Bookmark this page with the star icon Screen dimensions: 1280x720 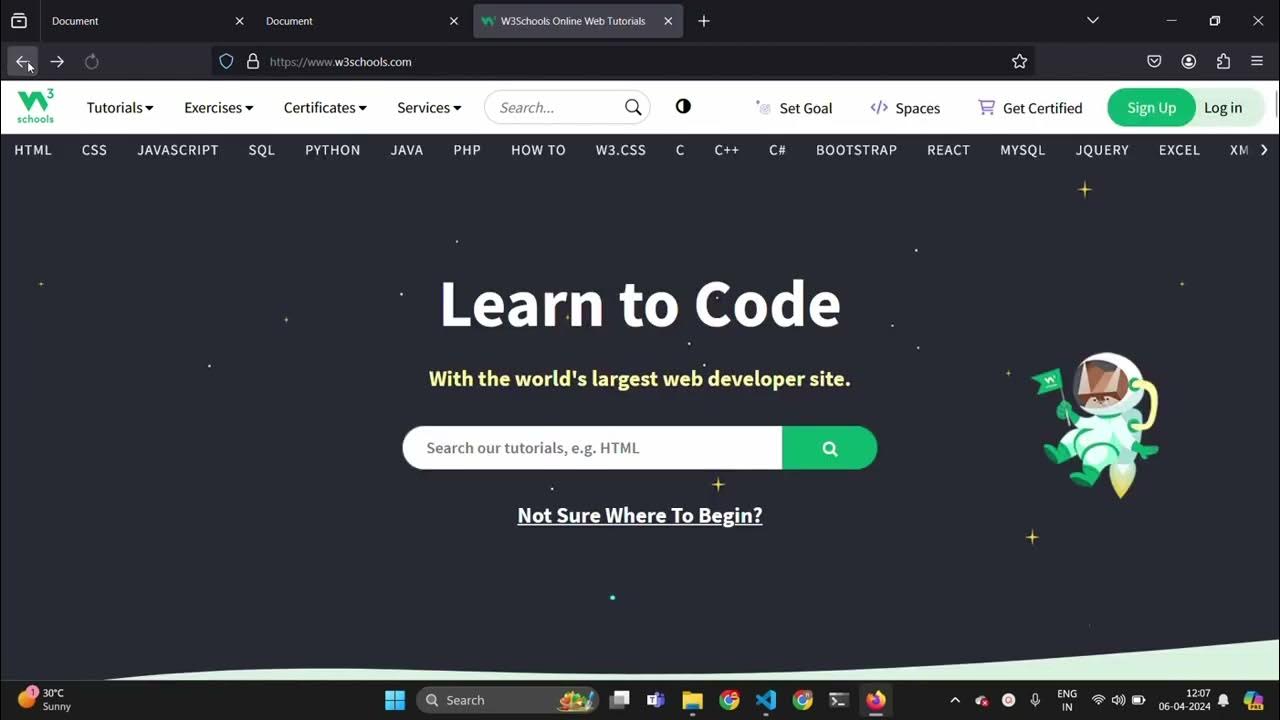1019,62
